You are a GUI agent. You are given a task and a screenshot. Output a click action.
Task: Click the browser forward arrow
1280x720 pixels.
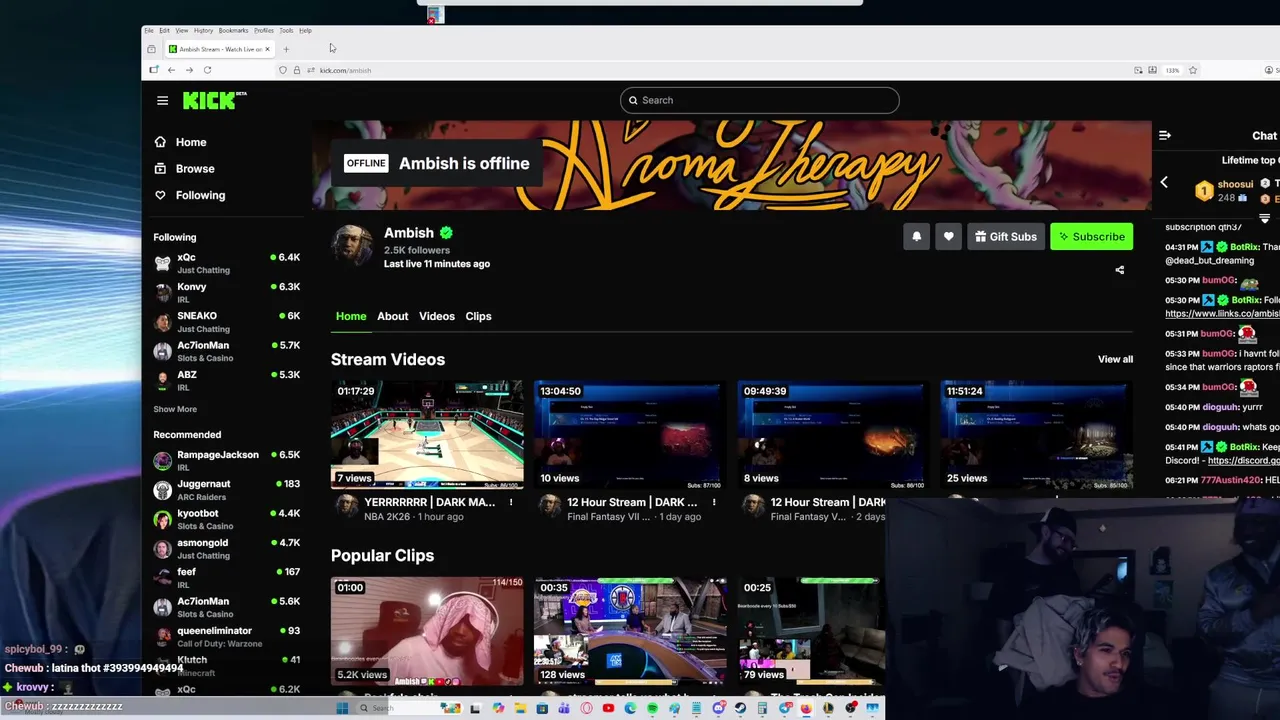point(189,70)
